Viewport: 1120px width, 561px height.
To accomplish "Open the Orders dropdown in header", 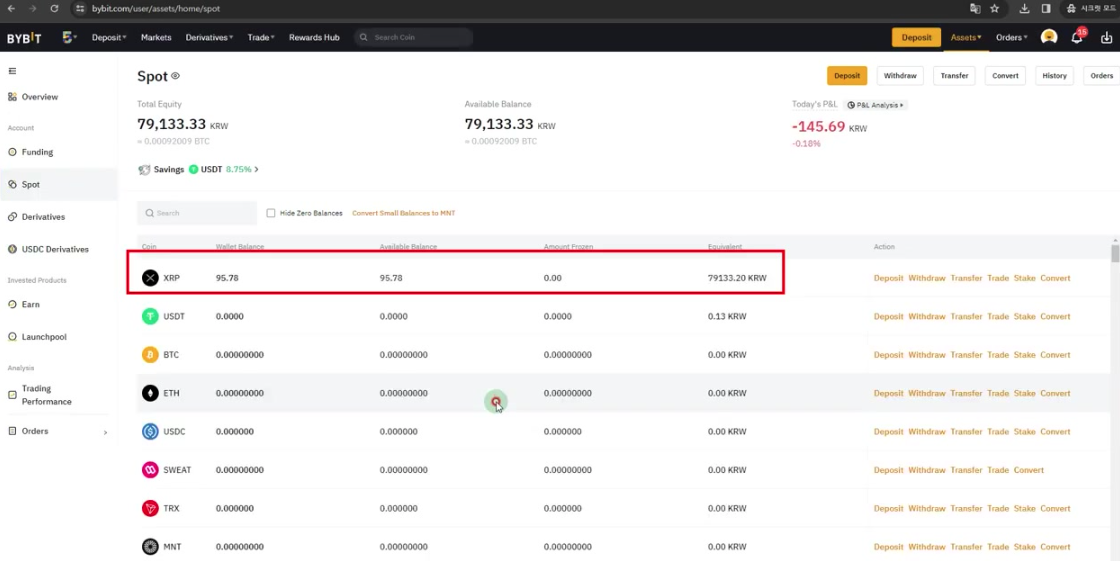I will [x=1011, y=37].
